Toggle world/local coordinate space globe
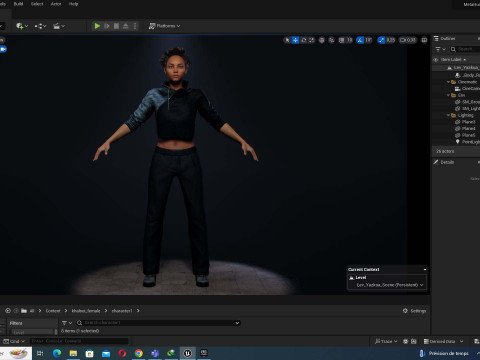Viewport: 480px width, 360px height. pyautogui.click(x=322, y=40)
